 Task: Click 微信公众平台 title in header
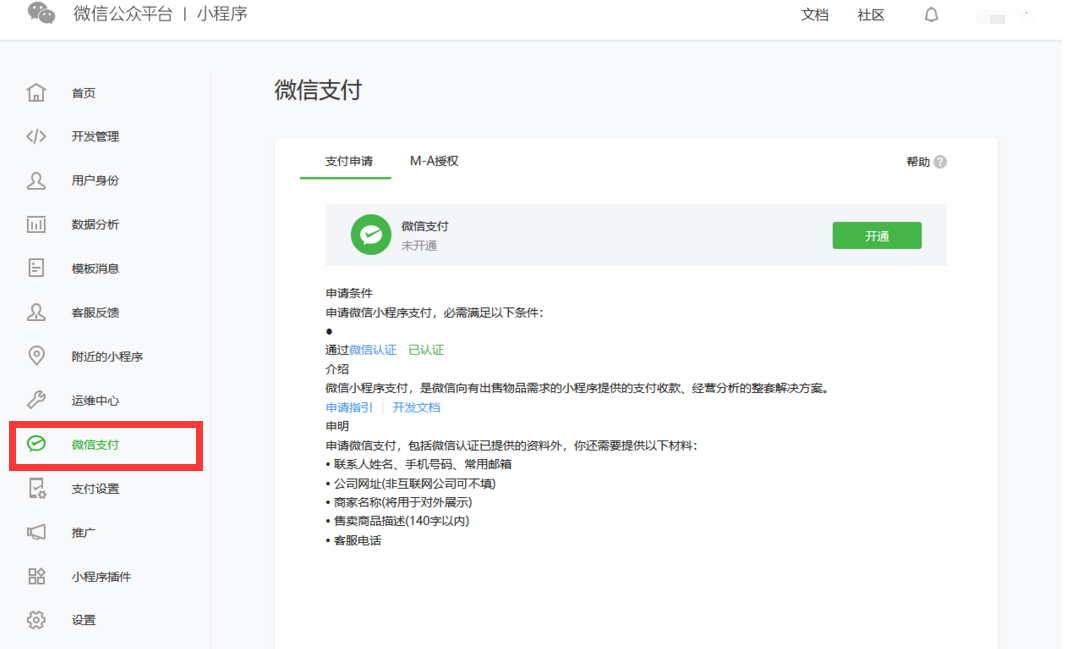coord(123,14)
